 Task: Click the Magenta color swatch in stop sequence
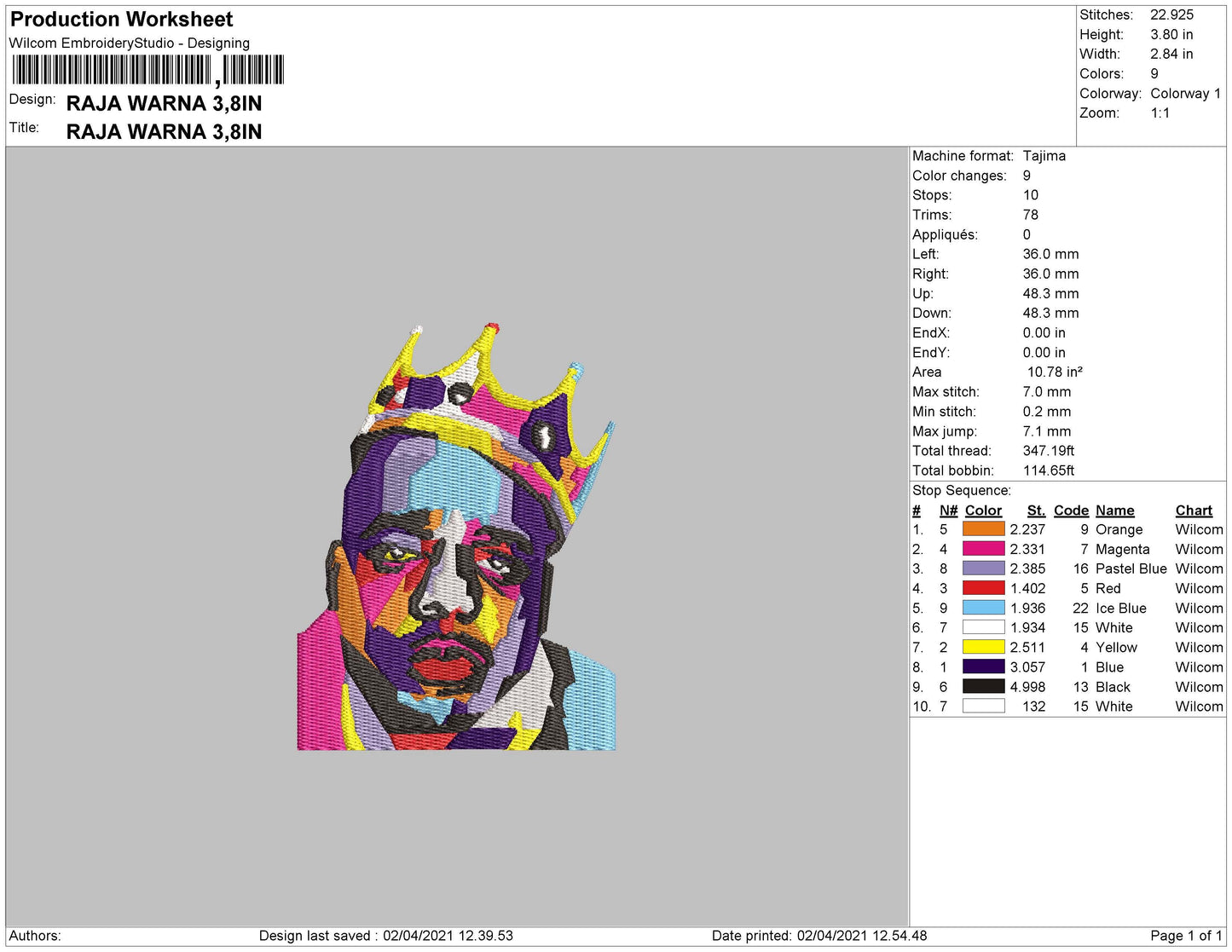(983, 549)
